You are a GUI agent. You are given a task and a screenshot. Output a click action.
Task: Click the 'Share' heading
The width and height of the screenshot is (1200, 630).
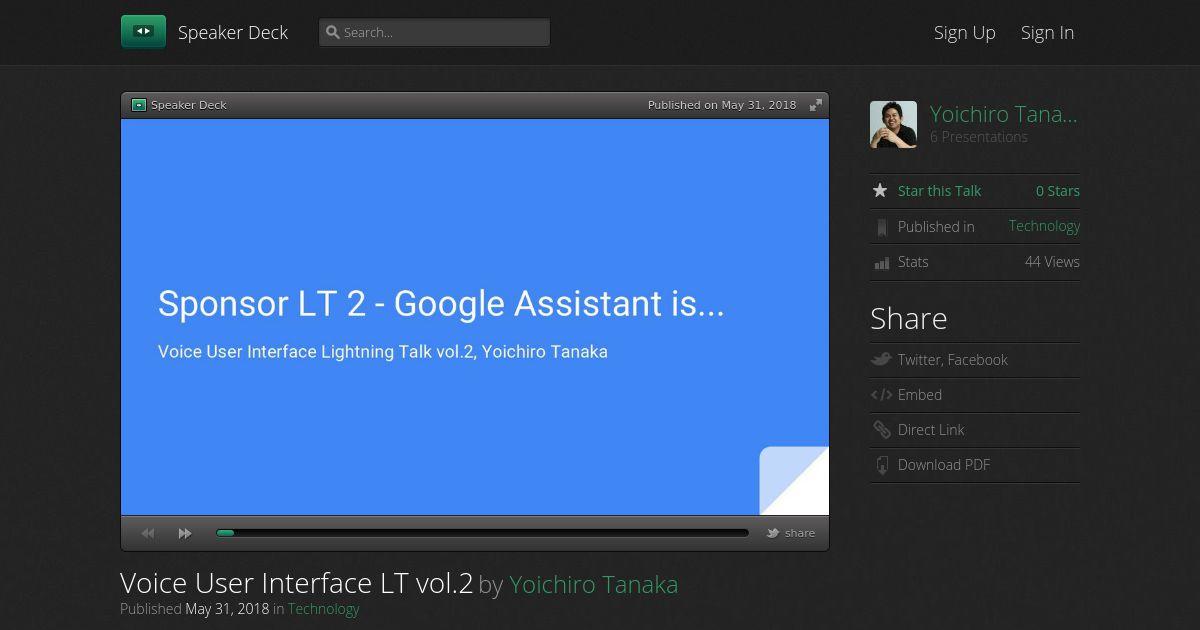point(908,318)
